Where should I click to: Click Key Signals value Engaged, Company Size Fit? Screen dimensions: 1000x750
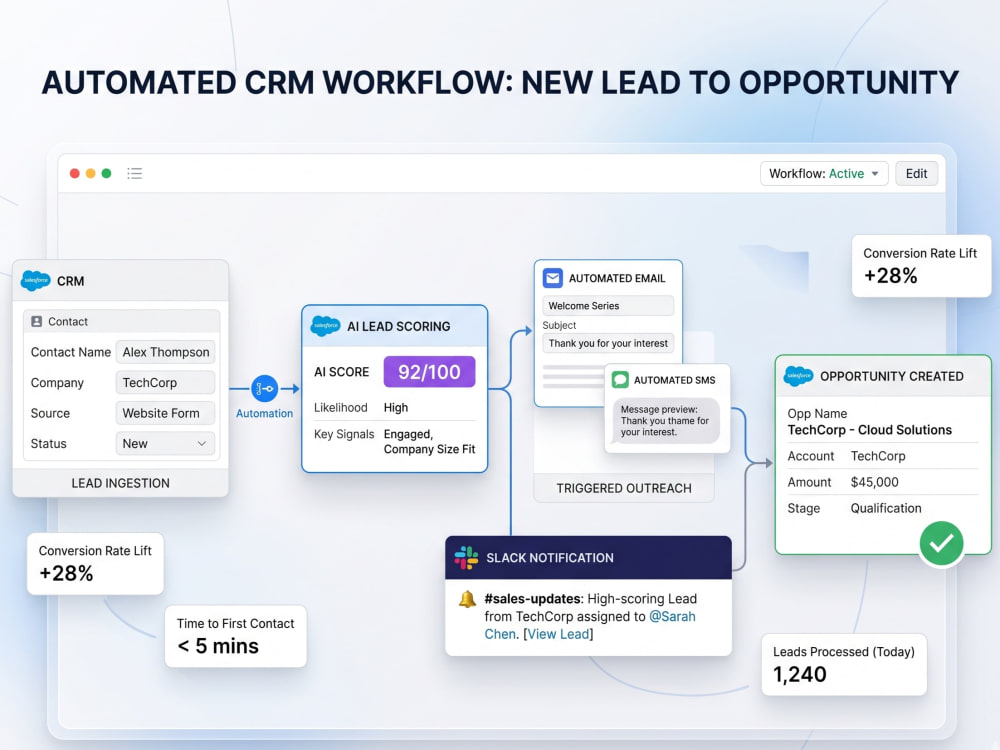pos(429,441)
